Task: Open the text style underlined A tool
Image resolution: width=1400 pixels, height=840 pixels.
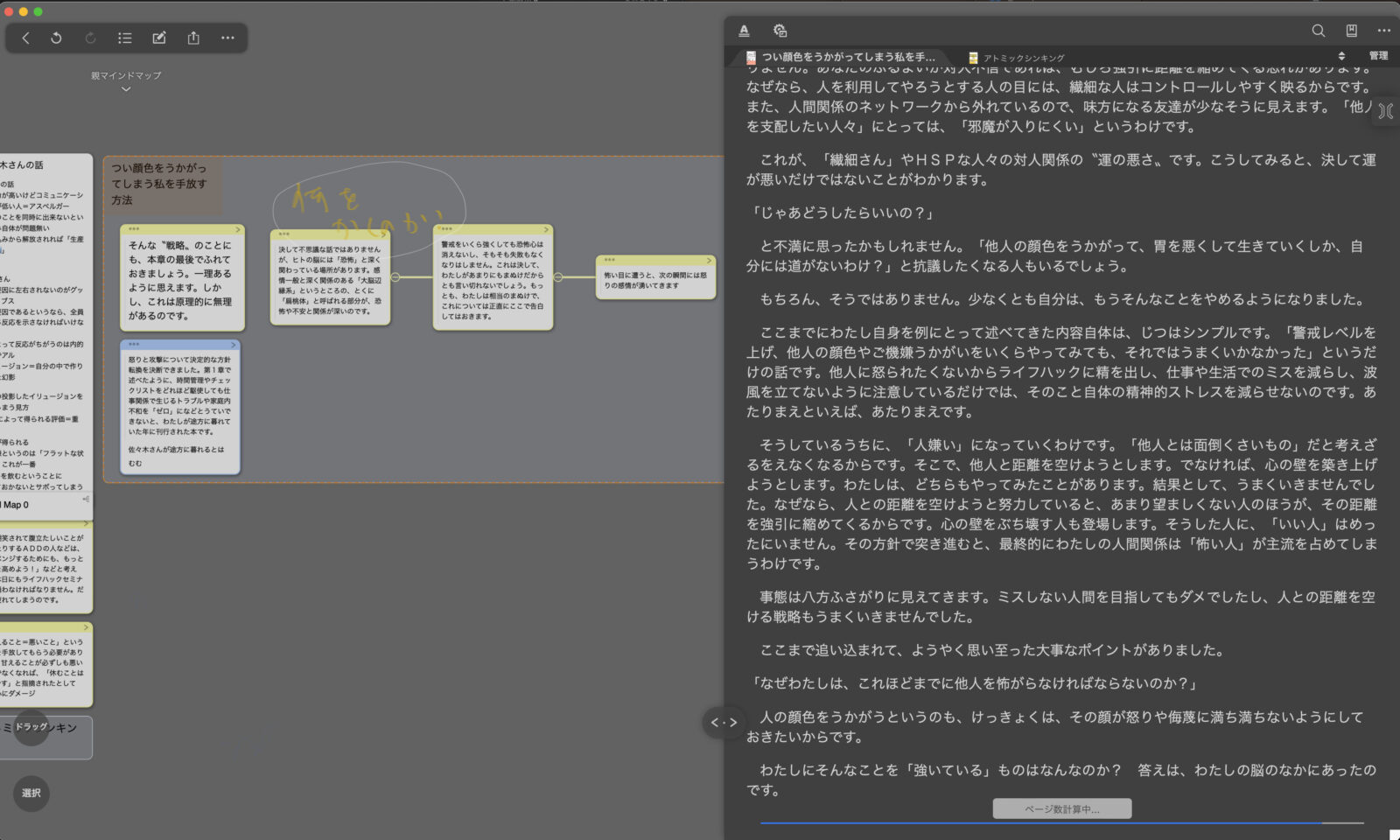Action: tap(744, 31)
